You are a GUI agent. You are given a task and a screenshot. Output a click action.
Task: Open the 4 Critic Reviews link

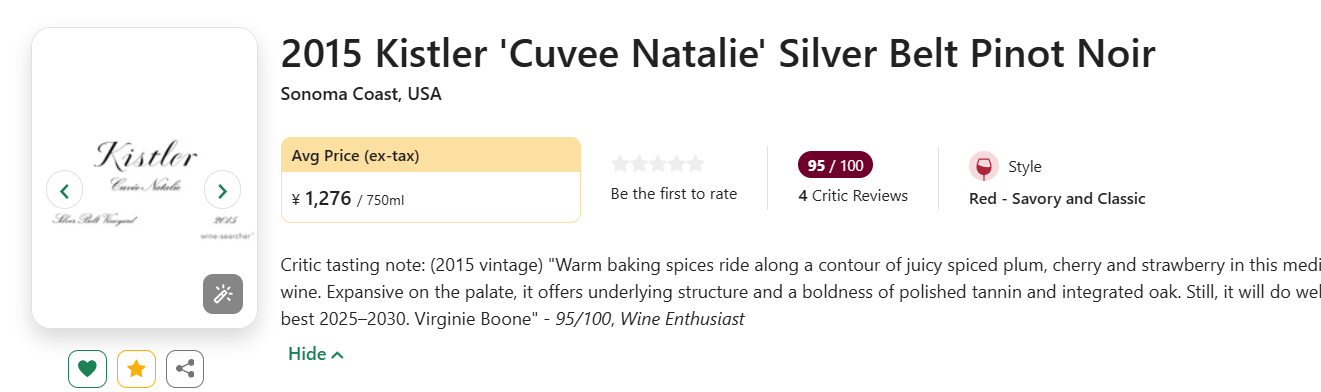click(x=853, y=196)
